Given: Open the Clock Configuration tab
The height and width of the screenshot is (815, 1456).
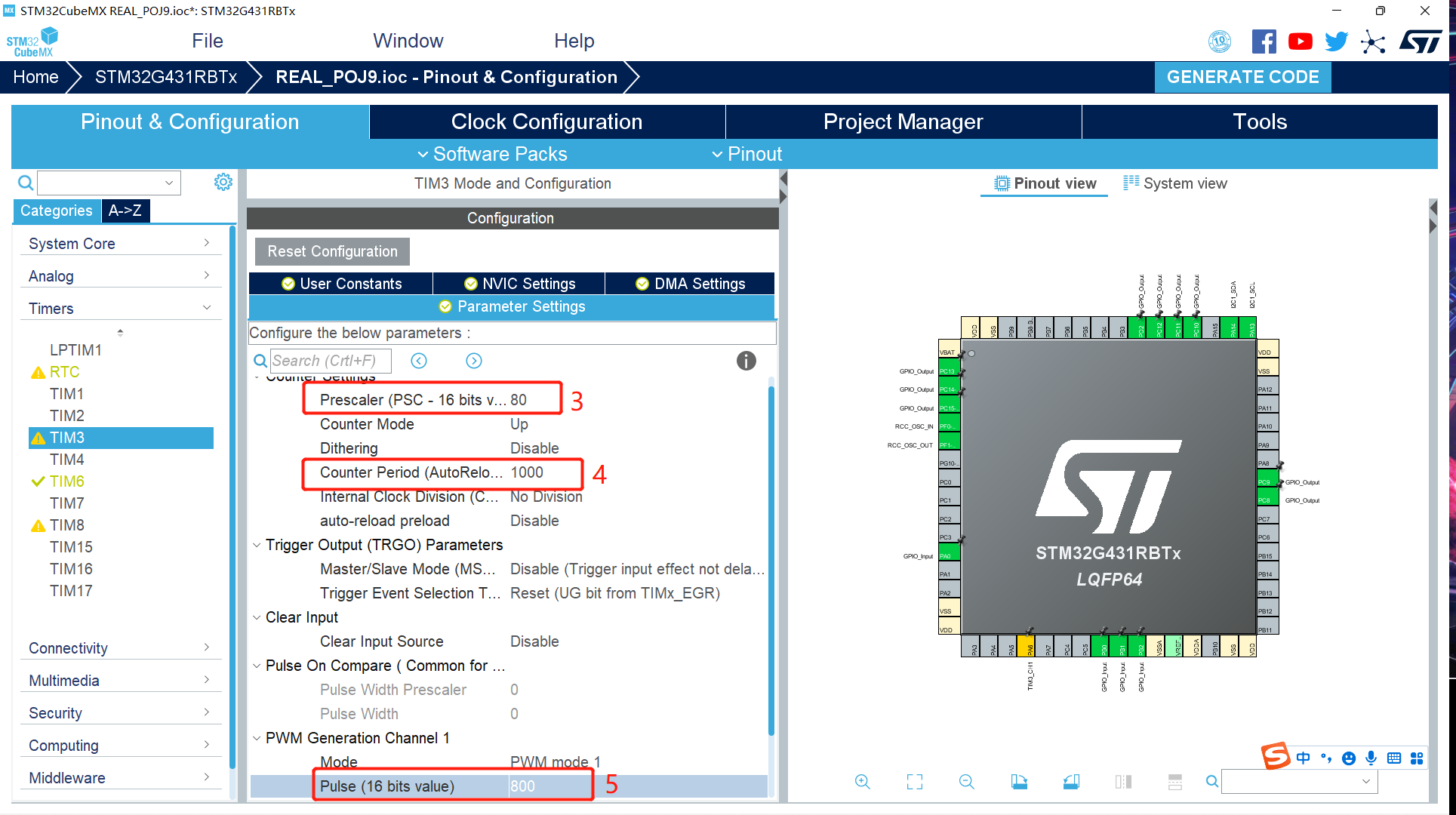Looking at the screenshot, I should [546, 121].
